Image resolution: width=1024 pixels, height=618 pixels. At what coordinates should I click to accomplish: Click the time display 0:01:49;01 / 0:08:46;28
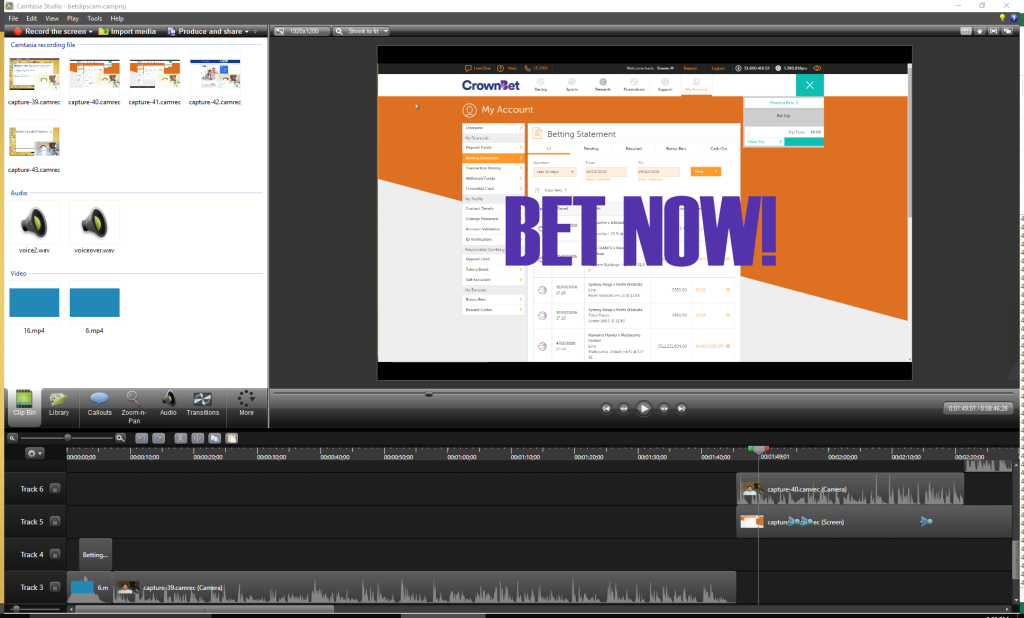tap(978, 408)
